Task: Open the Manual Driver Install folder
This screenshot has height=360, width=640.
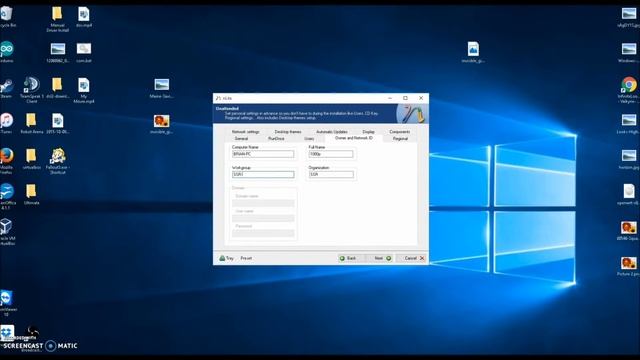Action: (x=57, y=19)
